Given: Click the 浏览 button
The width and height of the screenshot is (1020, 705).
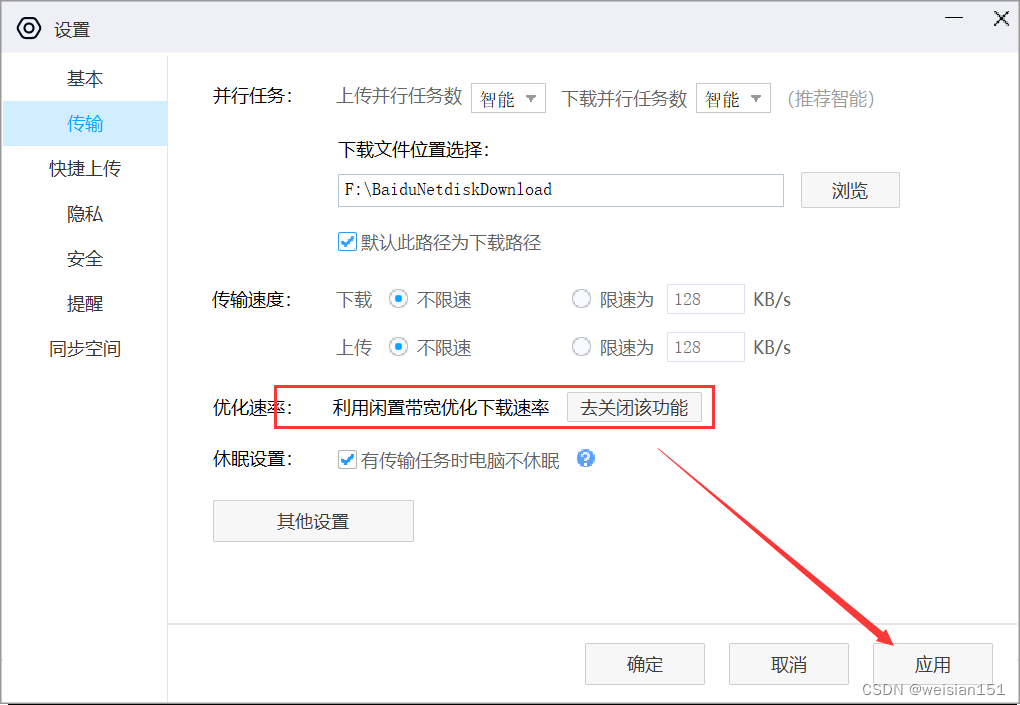Looking at the screenshot, I should (850, 190).
